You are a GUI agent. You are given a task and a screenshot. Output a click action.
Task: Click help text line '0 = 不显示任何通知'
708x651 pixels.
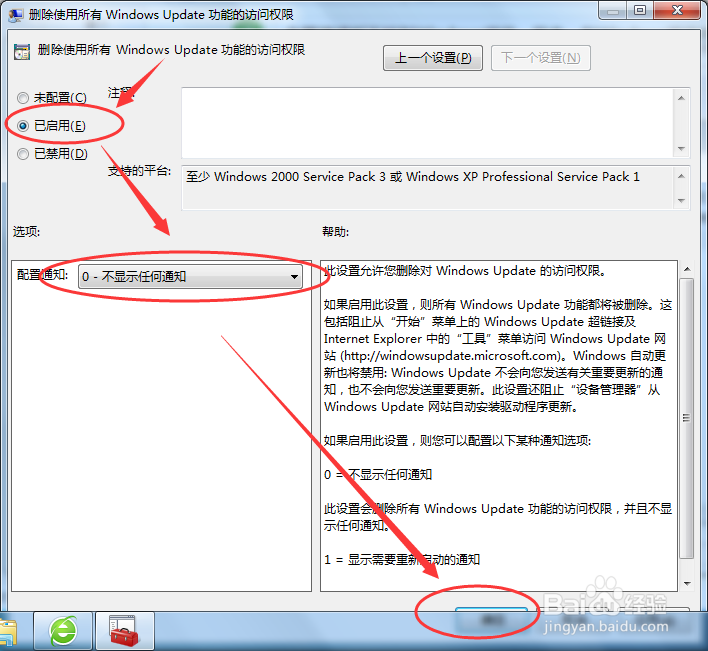tap(378, 474)
